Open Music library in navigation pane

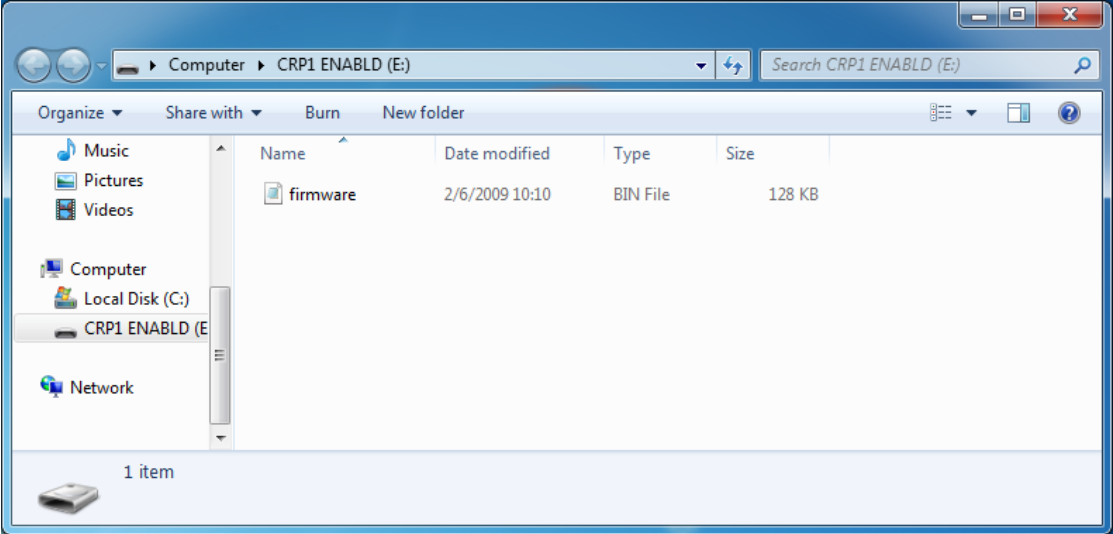tap(106, 151)
